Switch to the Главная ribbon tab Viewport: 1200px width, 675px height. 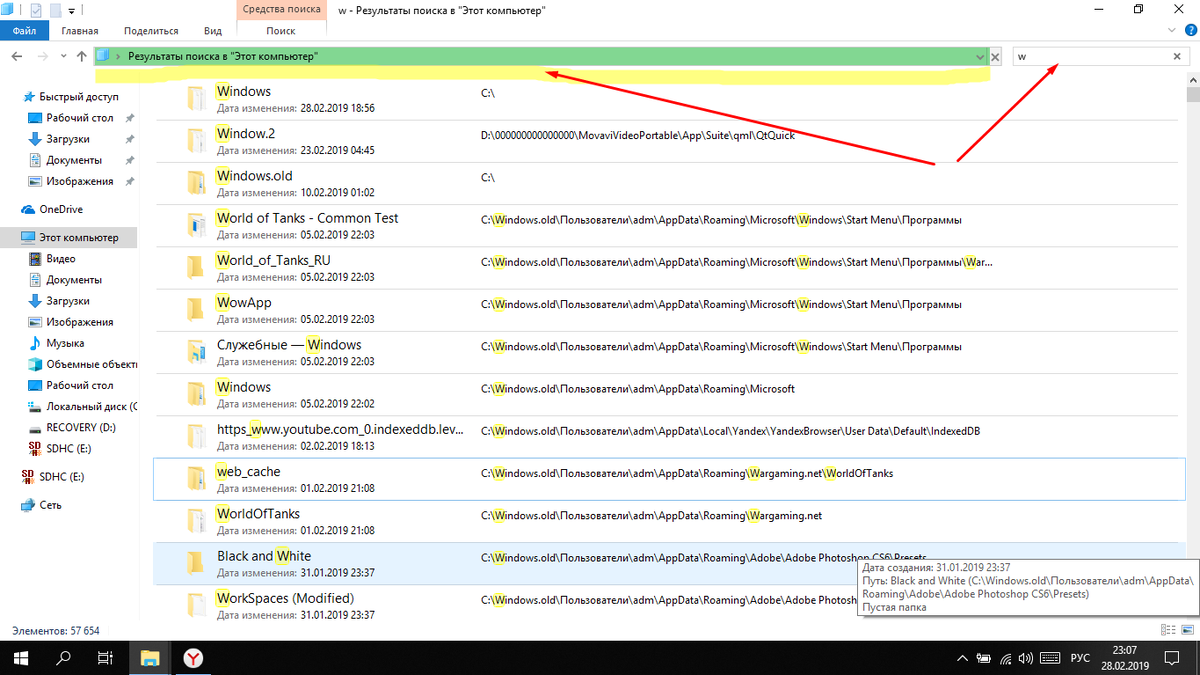click(79, 31)
